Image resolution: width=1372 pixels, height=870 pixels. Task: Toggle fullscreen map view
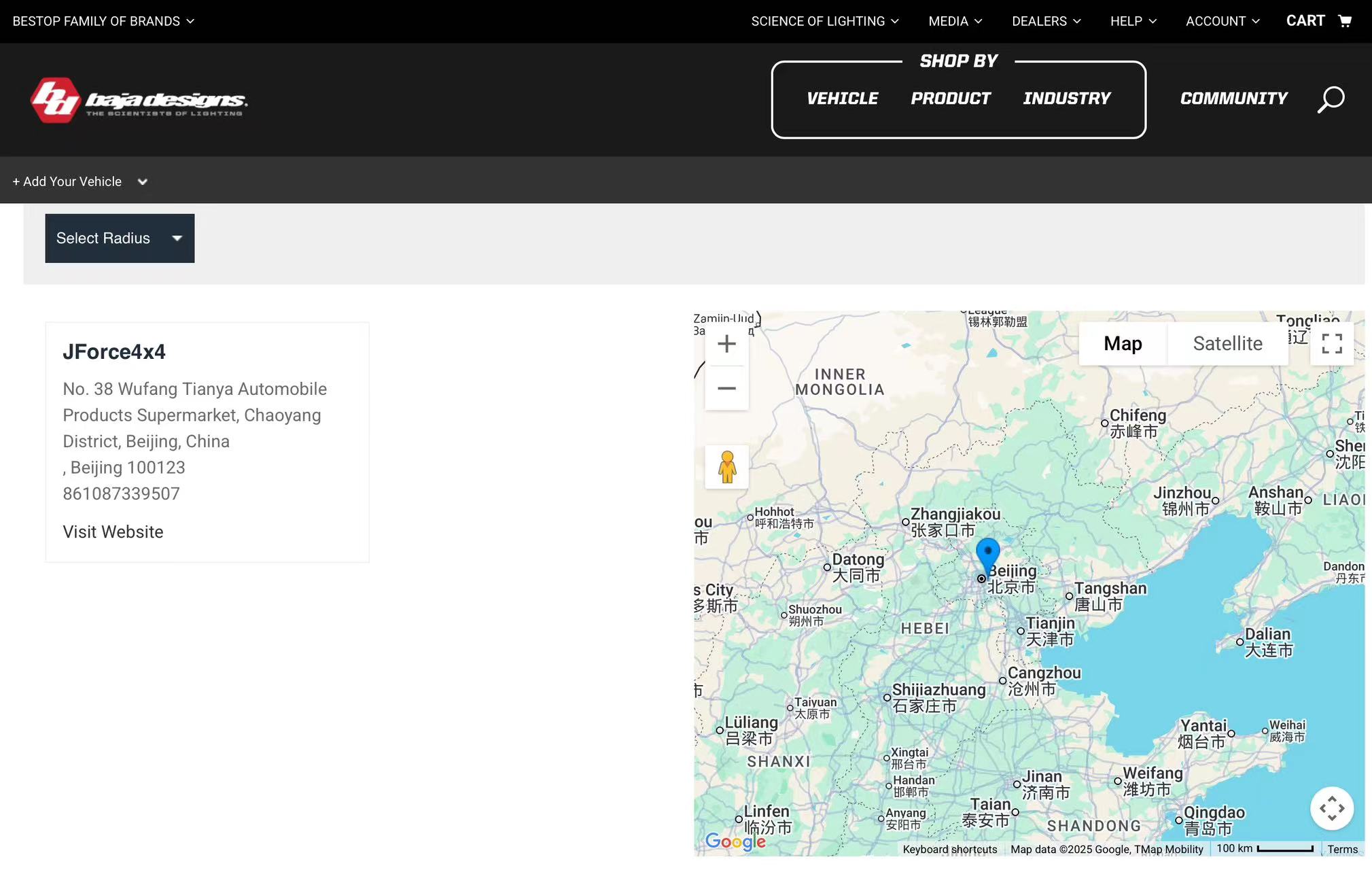(x=1331, y=344)
